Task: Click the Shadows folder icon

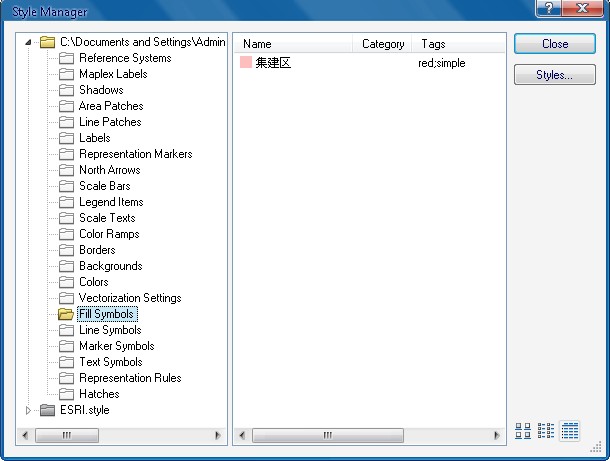Action: [x=67, y=90]
